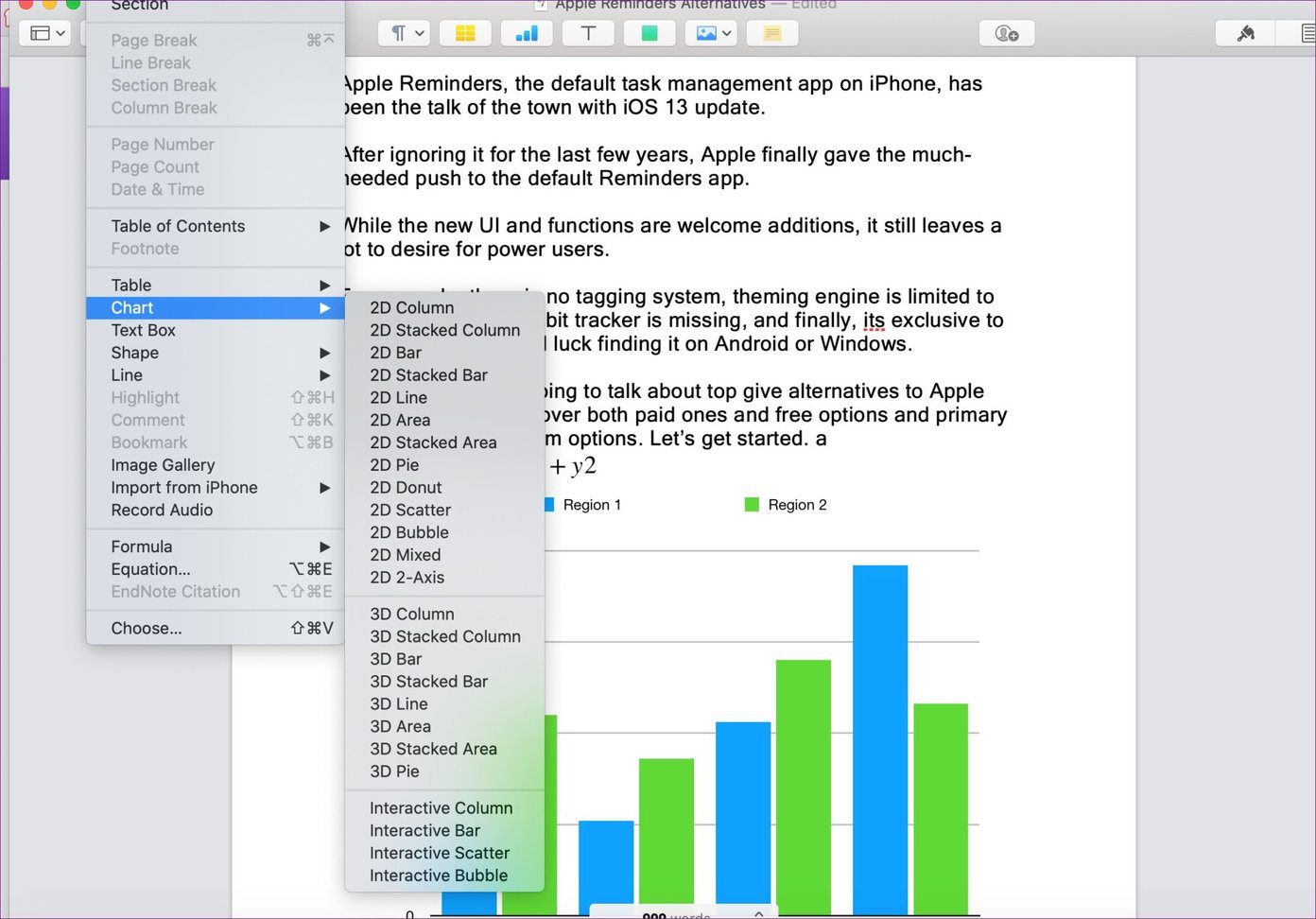1316x919 pixels.
Task: Select the tallest blue chart bar
Action: [x=880, y=740]
